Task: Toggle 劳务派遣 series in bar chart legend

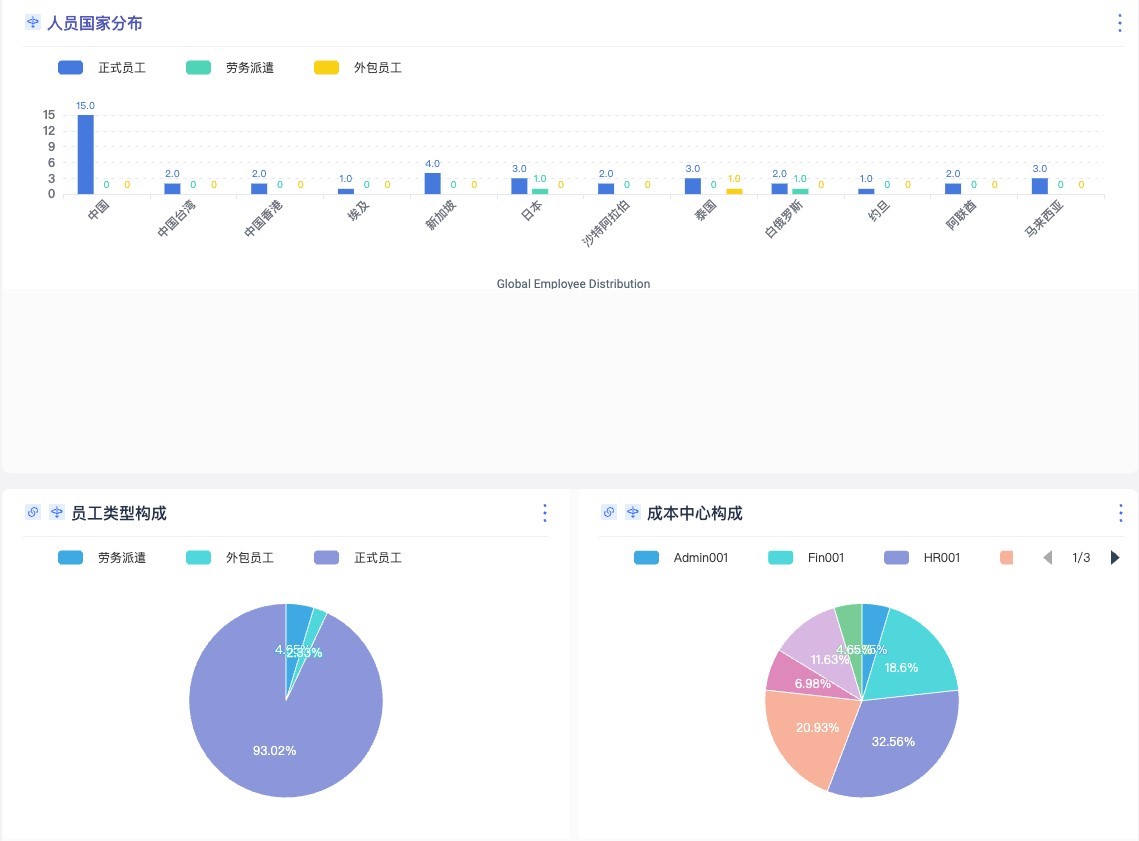Action: click(x=231, y=68)
